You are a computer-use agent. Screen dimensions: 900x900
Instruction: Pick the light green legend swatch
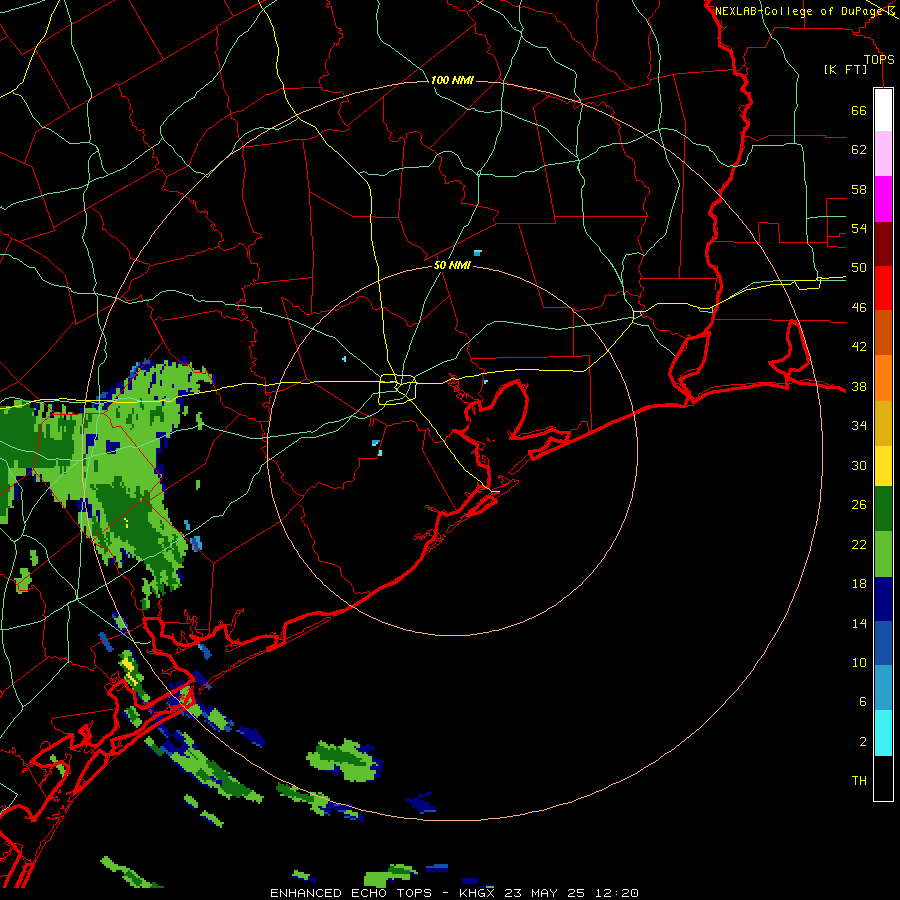click(883, 554)
